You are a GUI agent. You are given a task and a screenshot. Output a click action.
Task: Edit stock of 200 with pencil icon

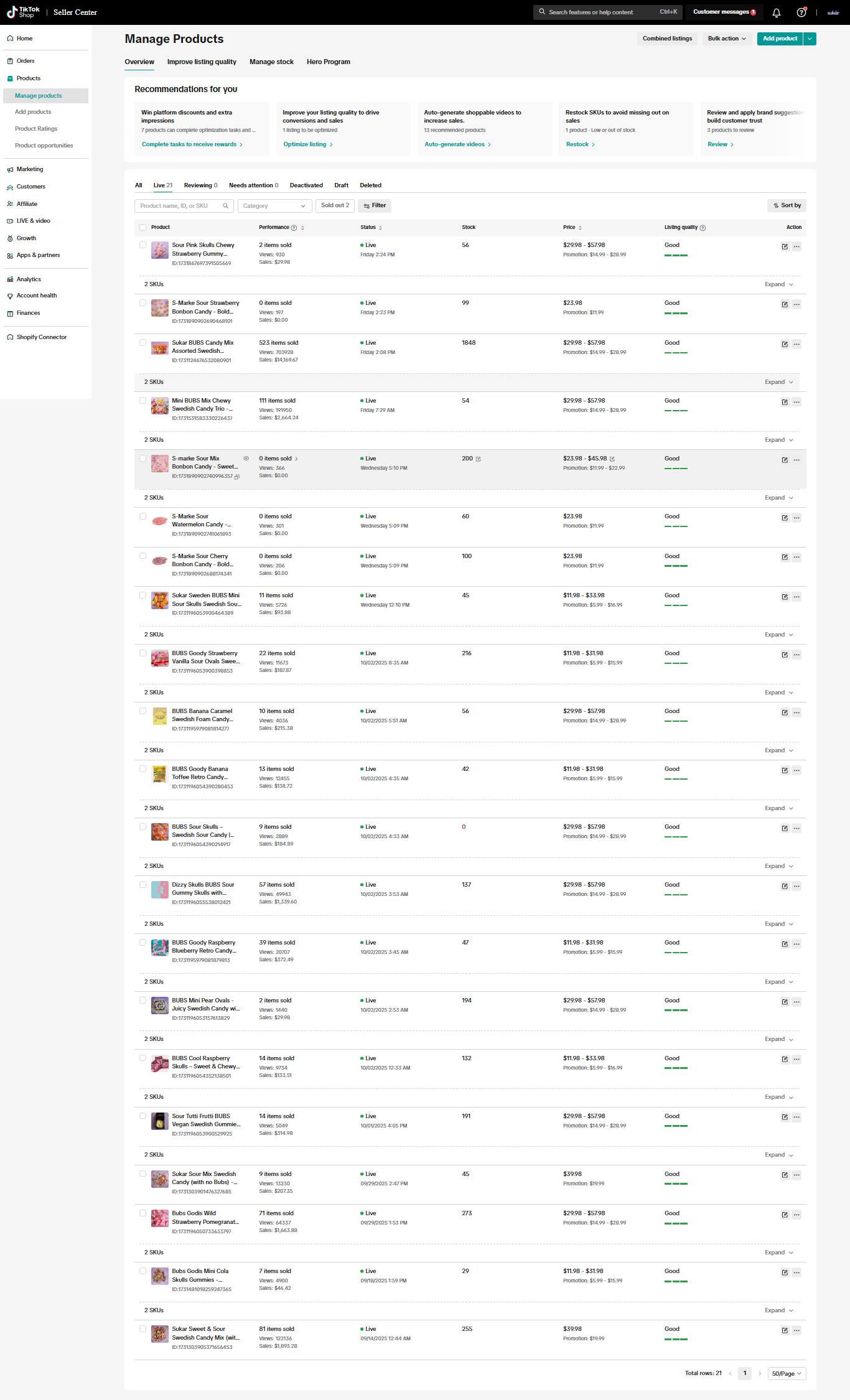tap(479, 459)
